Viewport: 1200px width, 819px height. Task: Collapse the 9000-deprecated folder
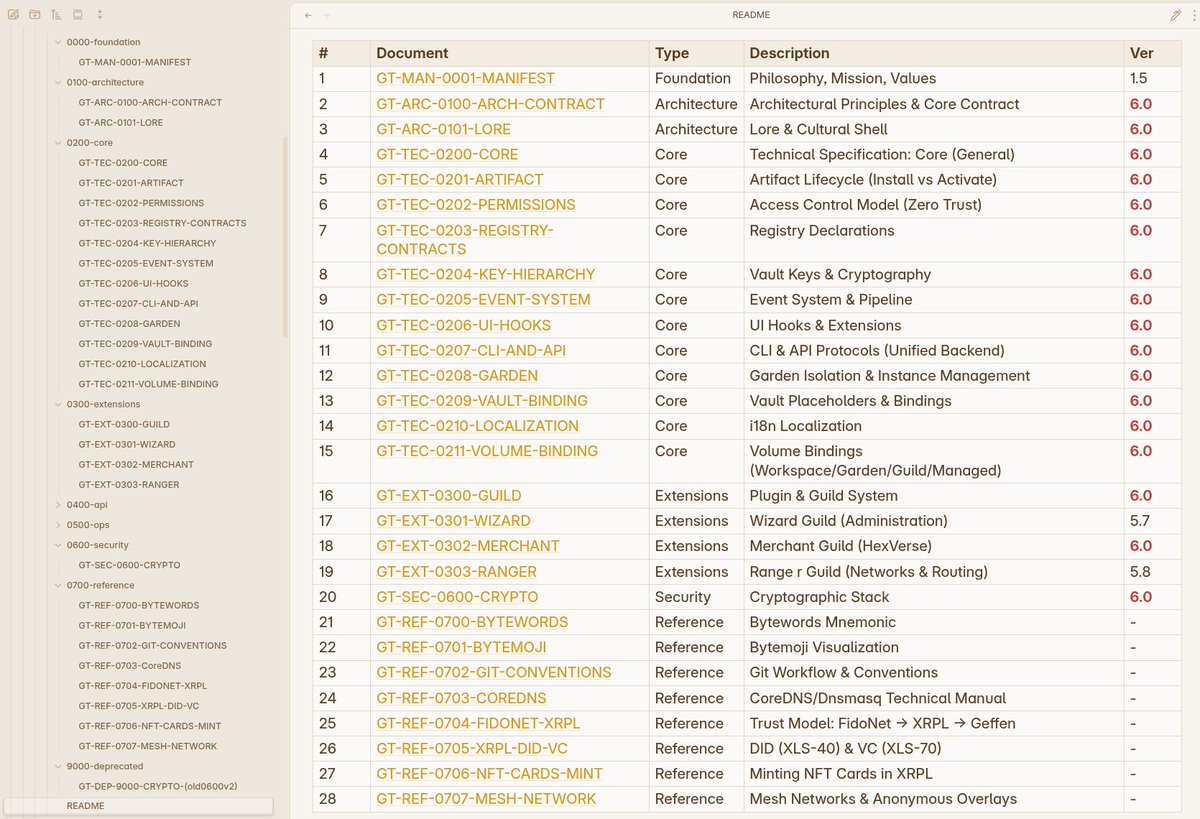click(x=57, y=766)
